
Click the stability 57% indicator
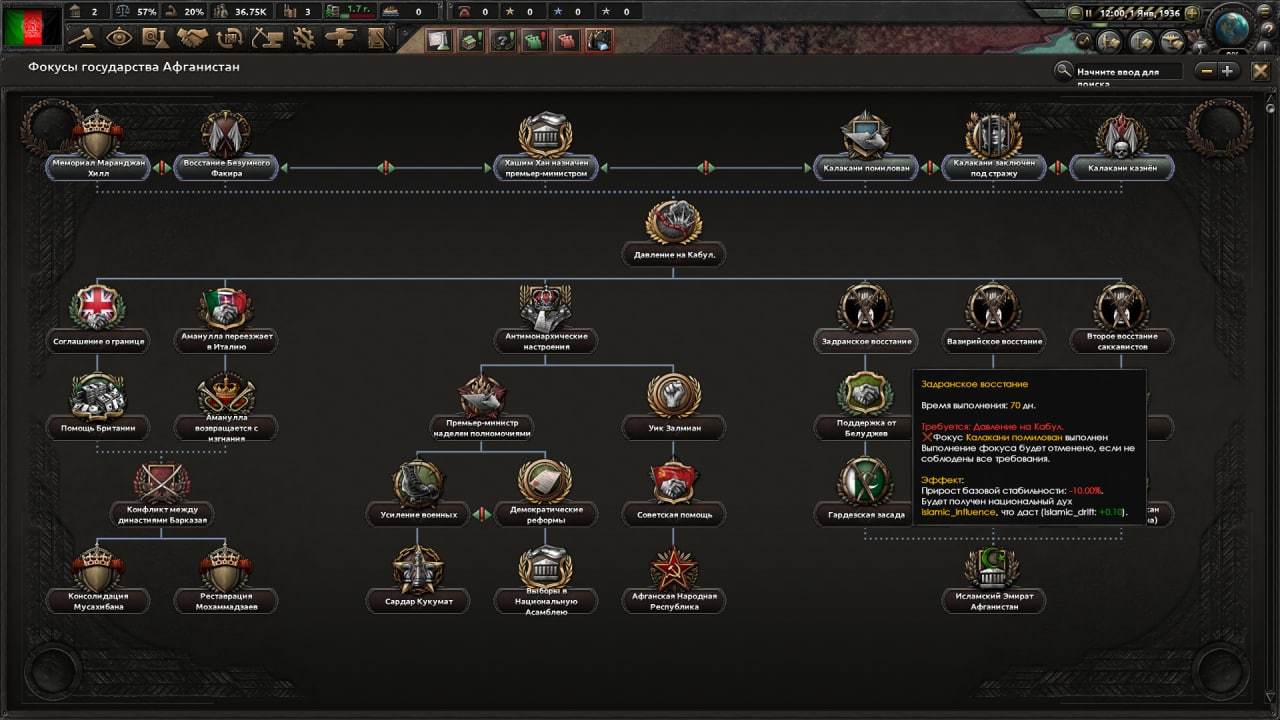pyautogui.click(x=138, y=12)
